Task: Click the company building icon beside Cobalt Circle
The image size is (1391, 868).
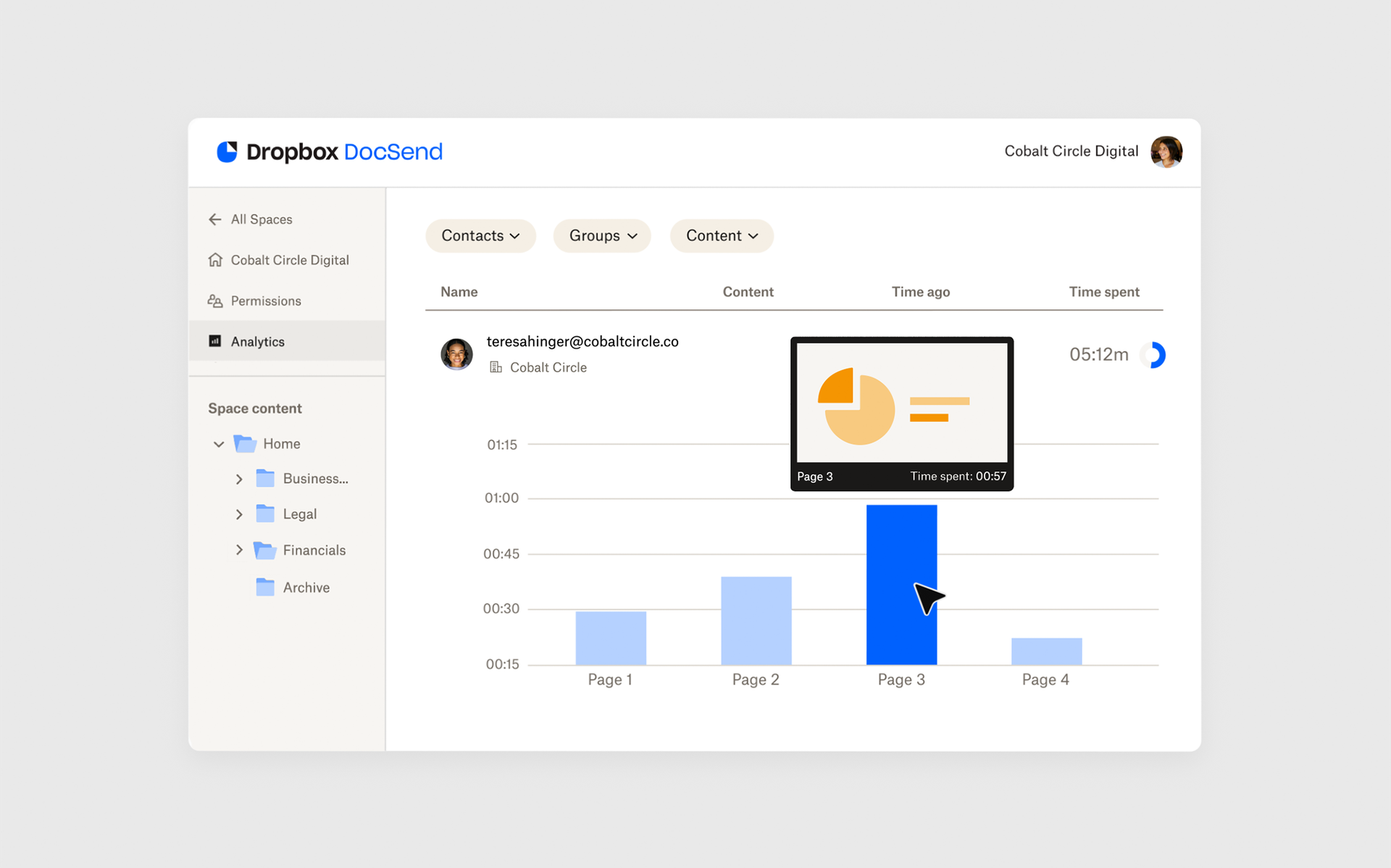Action: (496, 367)
